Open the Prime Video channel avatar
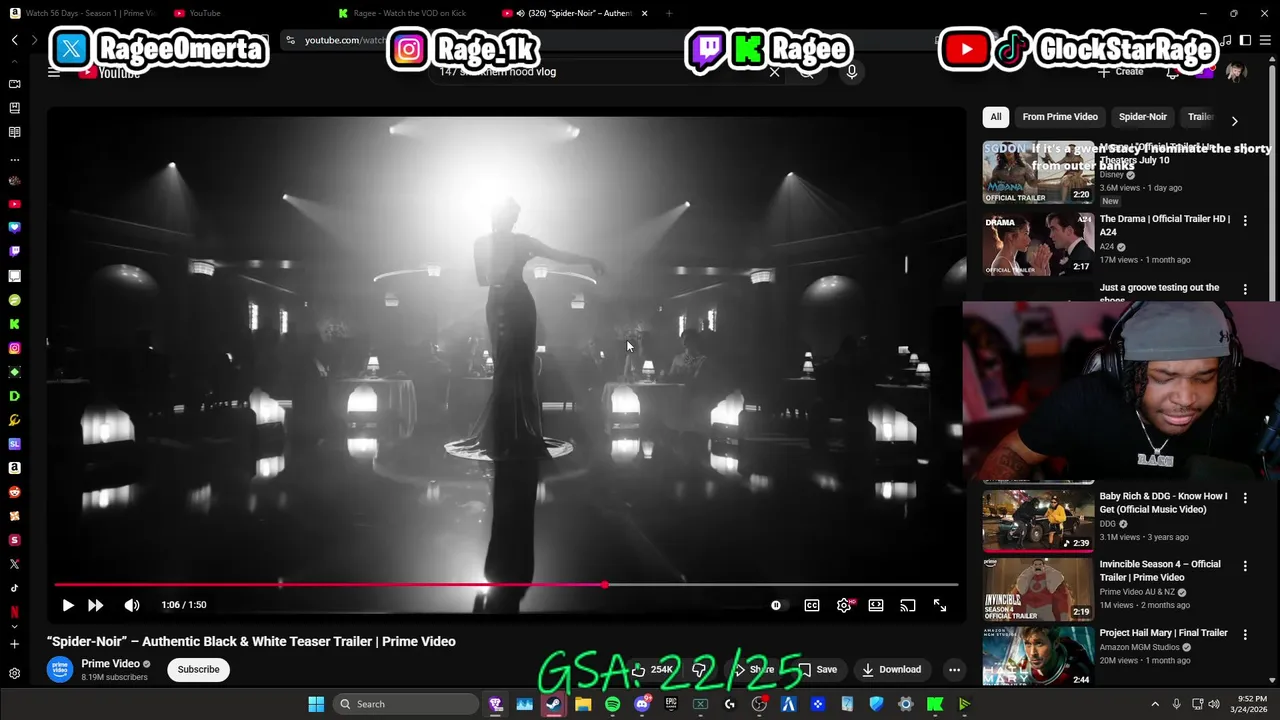 click(x=60, y=669)
